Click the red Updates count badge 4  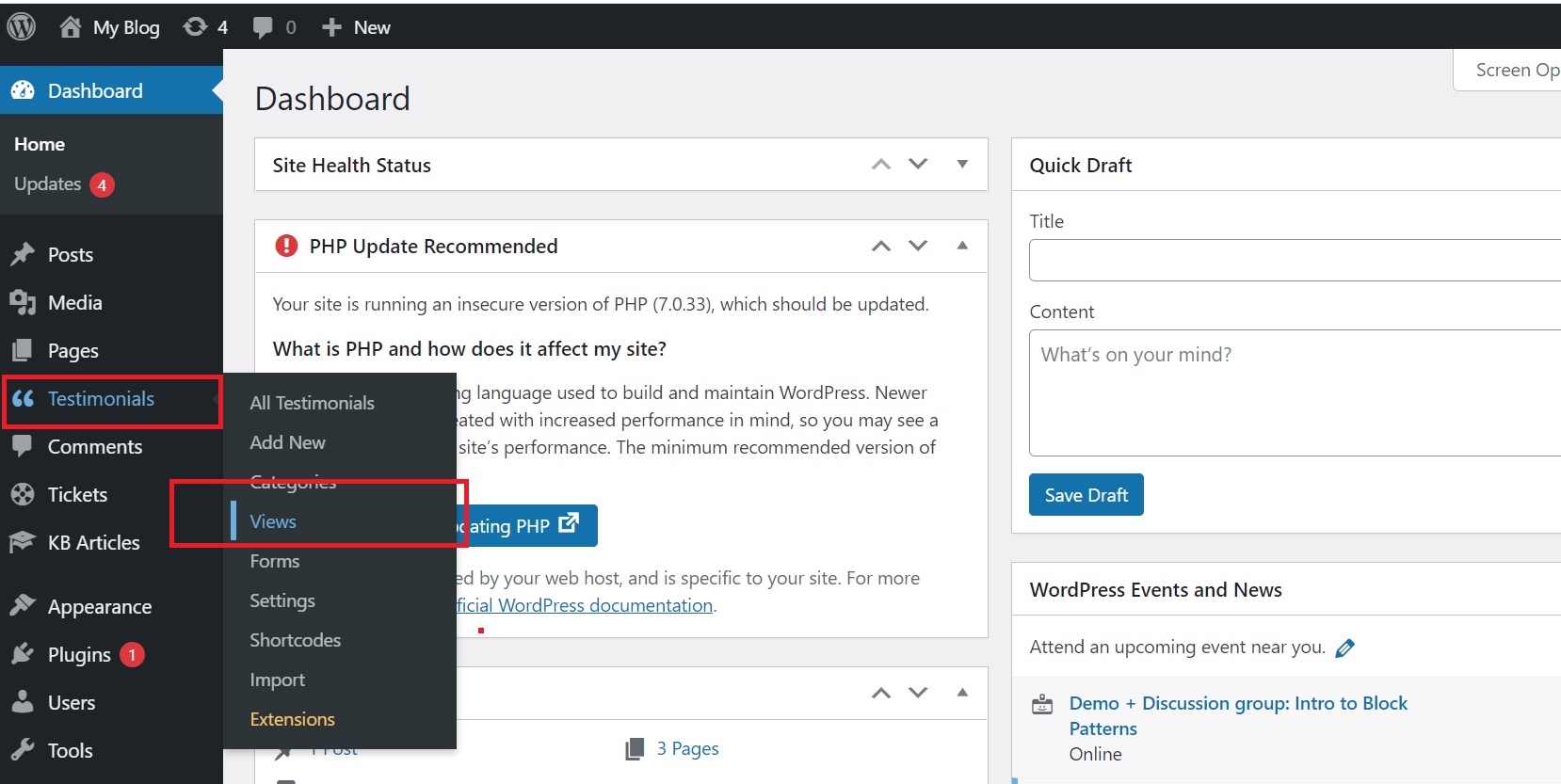(x=103, y=184)
